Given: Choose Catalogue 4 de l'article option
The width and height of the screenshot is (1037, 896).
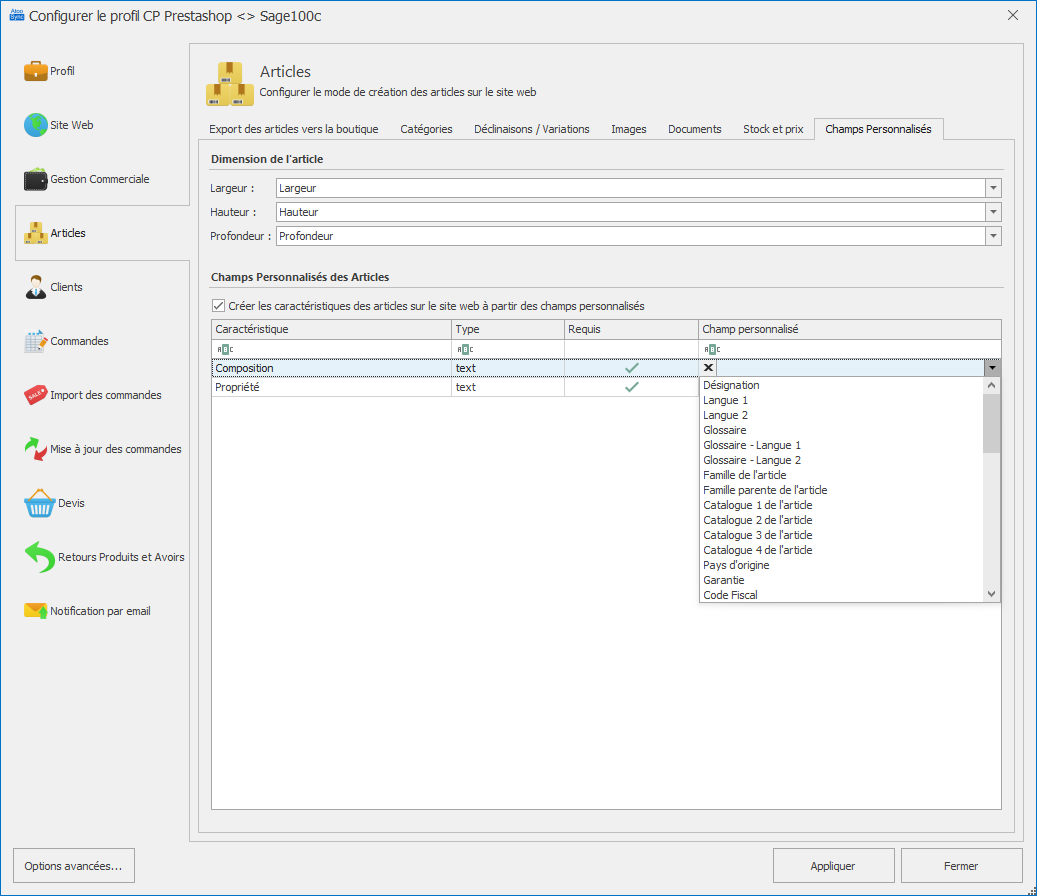Looking at the screenshot, I should pos(841,550).
